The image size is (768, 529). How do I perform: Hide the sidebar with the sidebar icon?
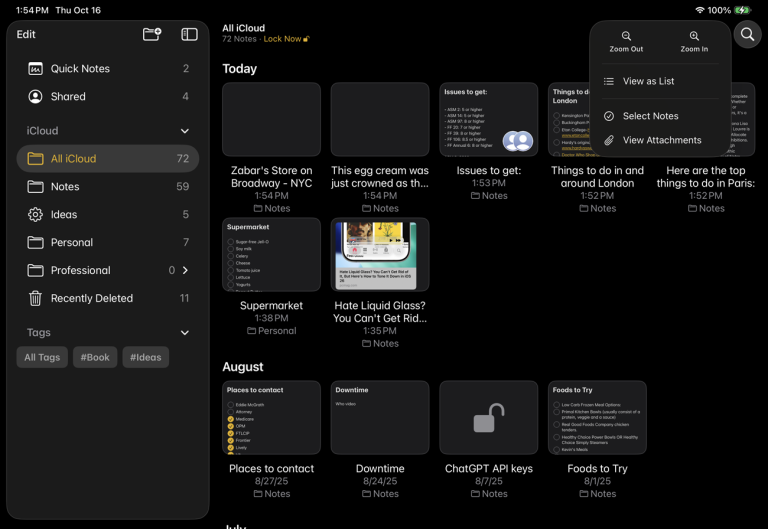click(x=189, y=34)
